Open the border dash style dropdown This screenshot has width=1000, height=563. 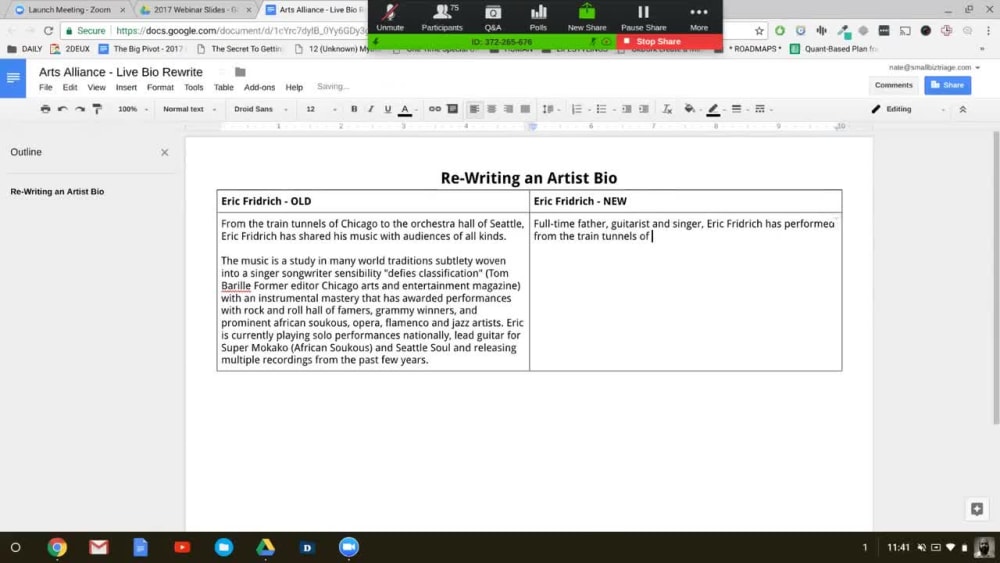(763, 109)
